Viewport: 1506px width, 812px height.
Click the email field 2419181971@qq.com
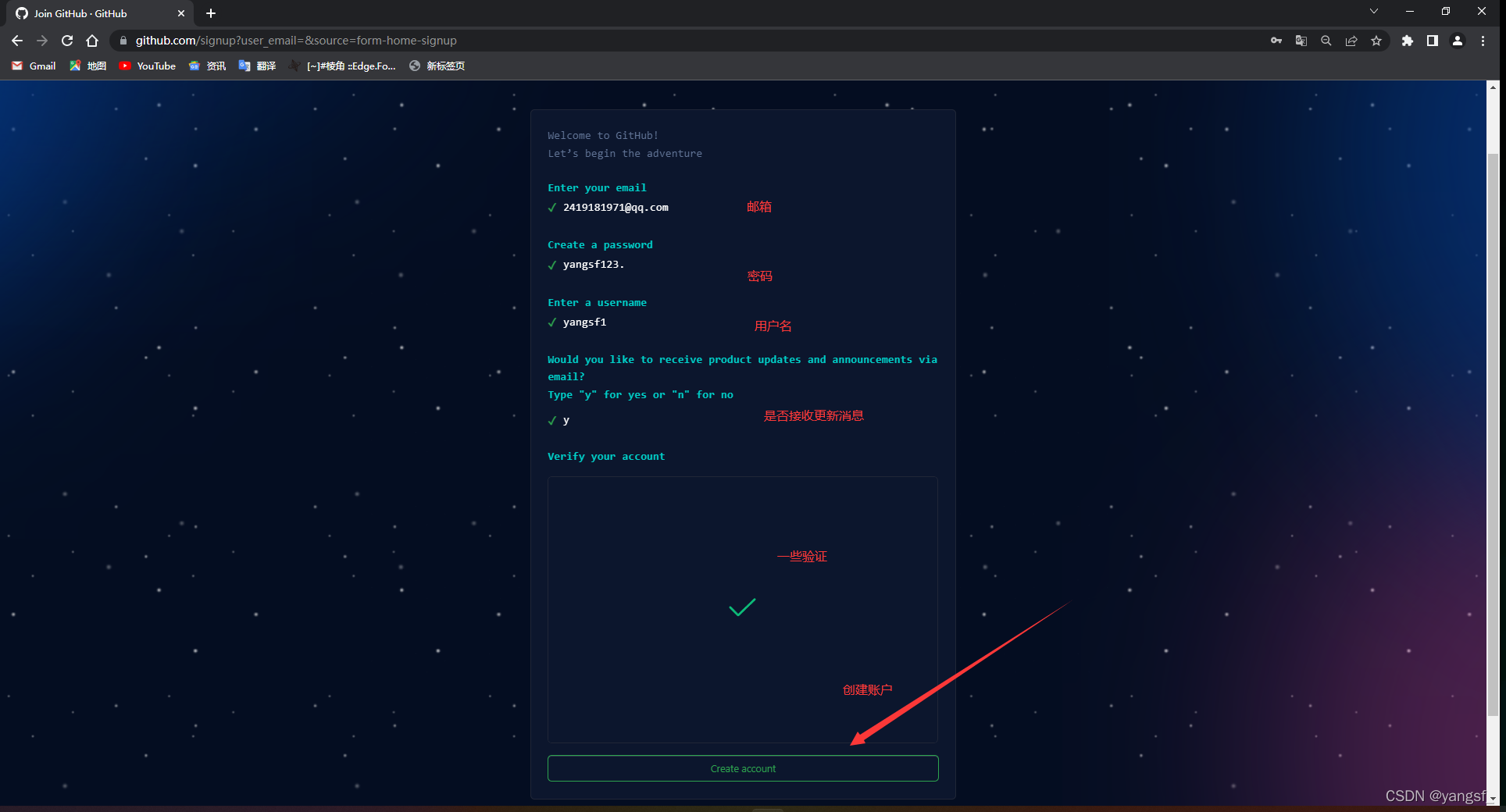(x=616, y=208)
